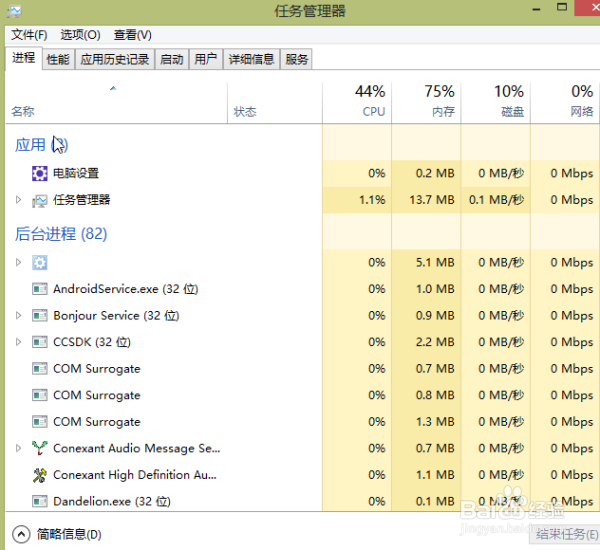The width and height of the screenshot is (600, 550).
Task: Click the unnamed gear background process icon
Action: [39, 263]
